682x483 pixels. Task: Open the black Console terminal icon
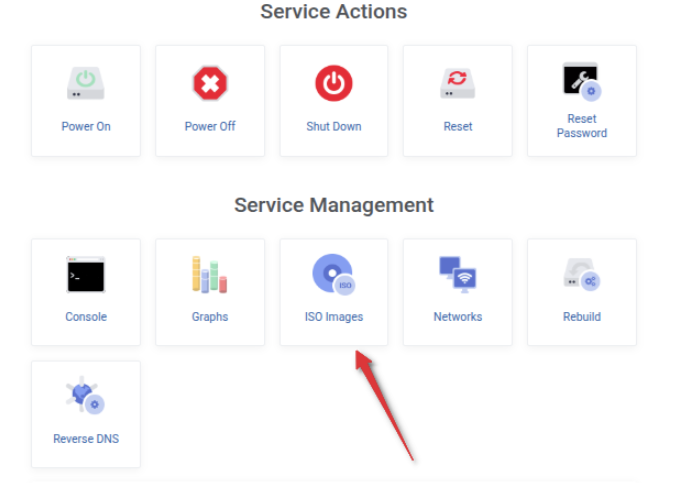[x=86, y=275]
